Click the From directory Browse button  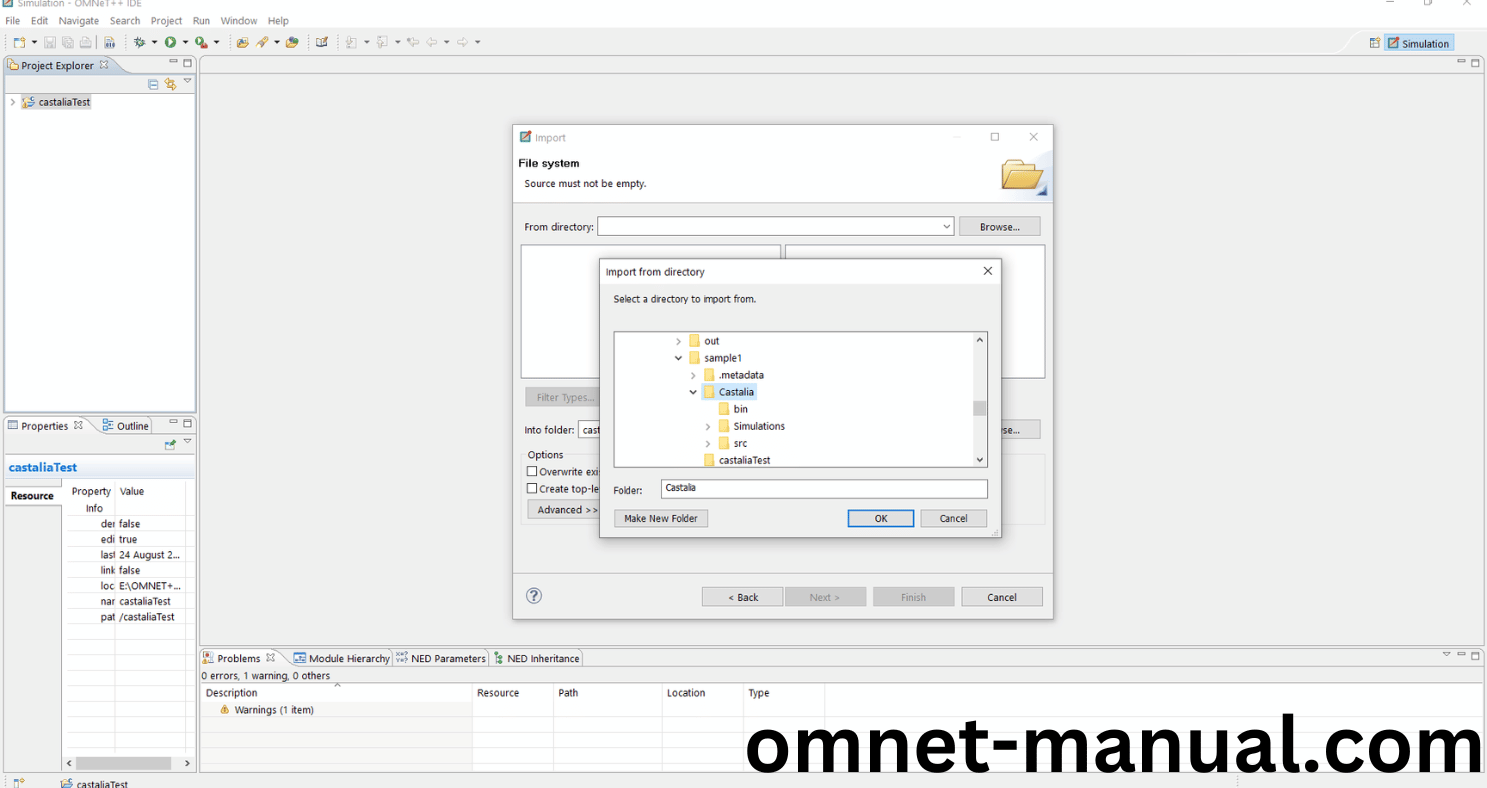[999, 227]
